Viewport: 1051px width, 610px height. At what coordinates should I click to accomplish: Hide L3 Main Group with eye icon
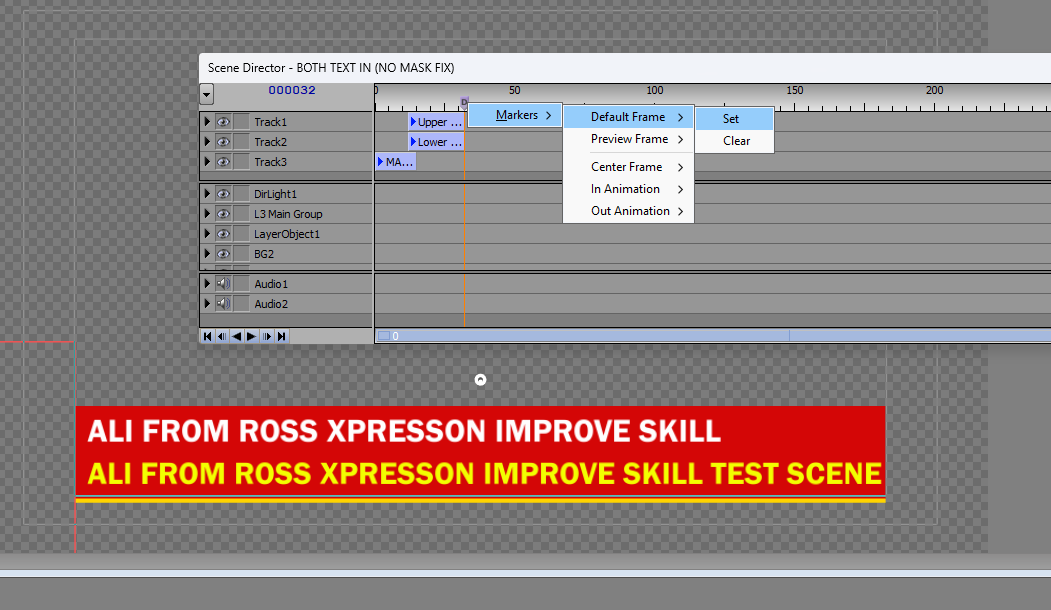tap(223, 214)
